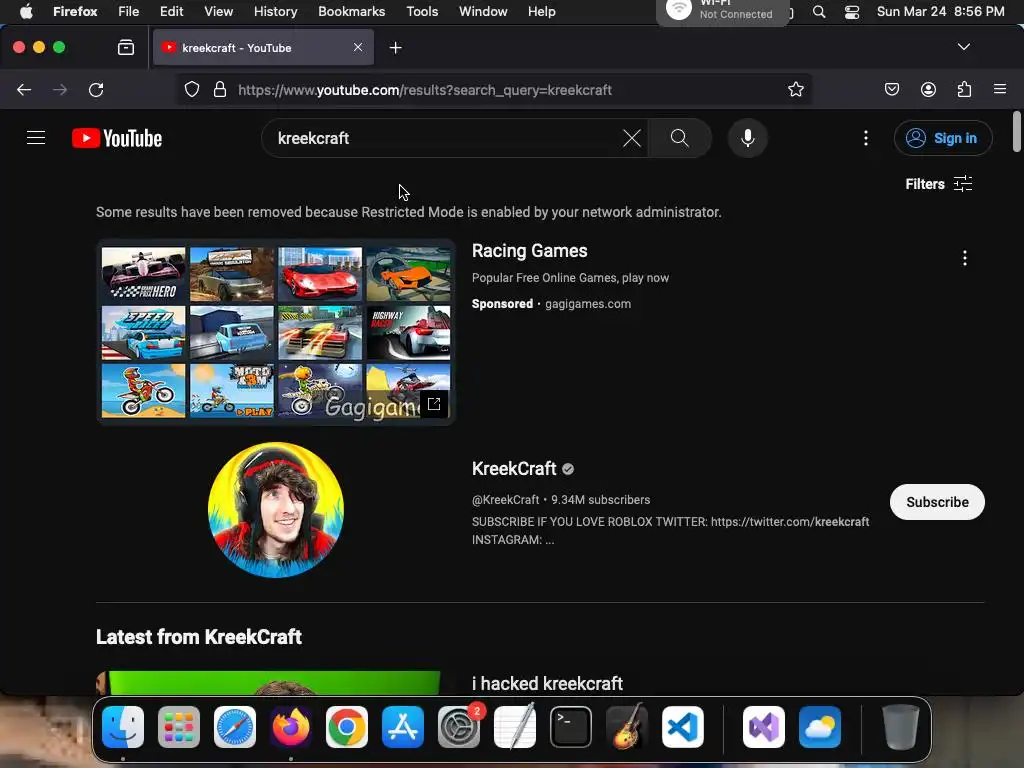Launch Finder from the Dock
The image size is (1024, 768).
(x=123, y=727)
